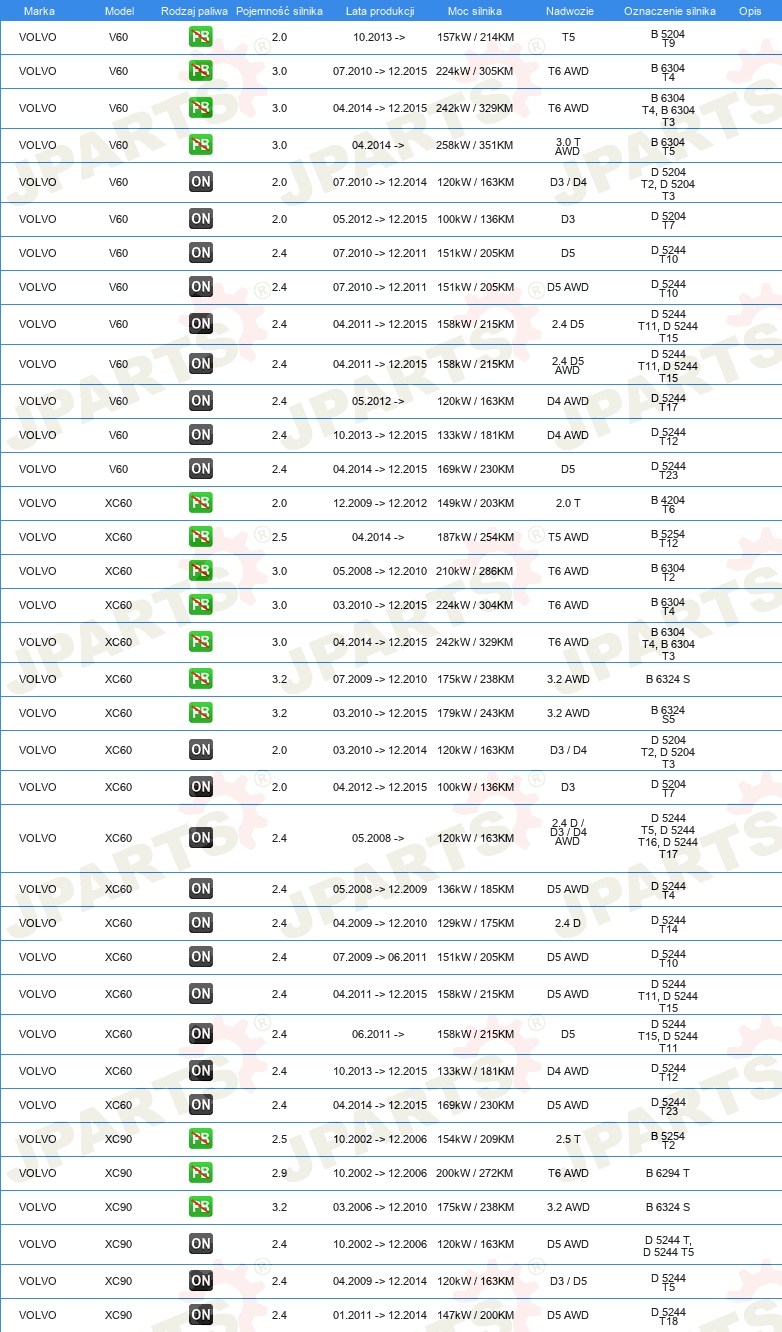The height and width of the screenshot is (1332, 782).
Task: Click the '10.2002 -> 12.2006' cell in the 2.9 row
Action: (x=380, y=1173)
